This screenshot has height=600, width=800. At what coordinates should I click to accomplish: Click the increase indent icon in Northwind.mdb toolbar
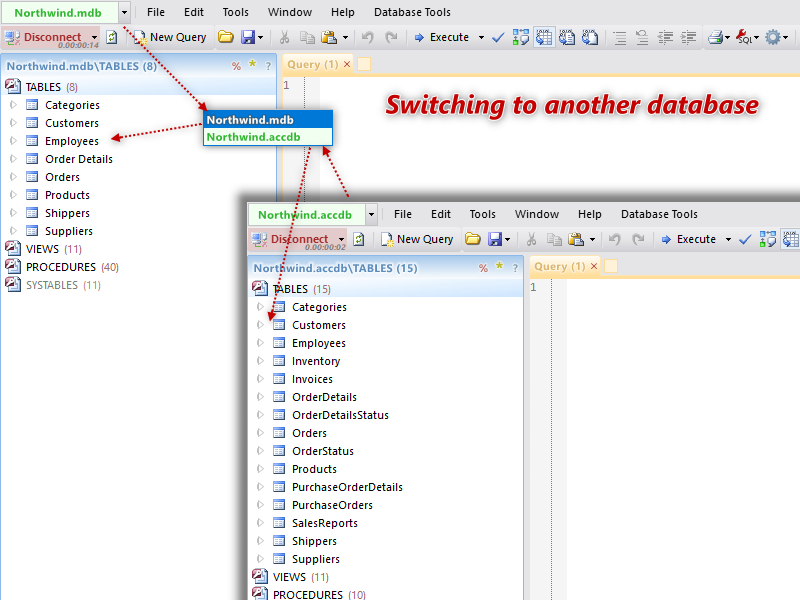click(x=689, y=37)
